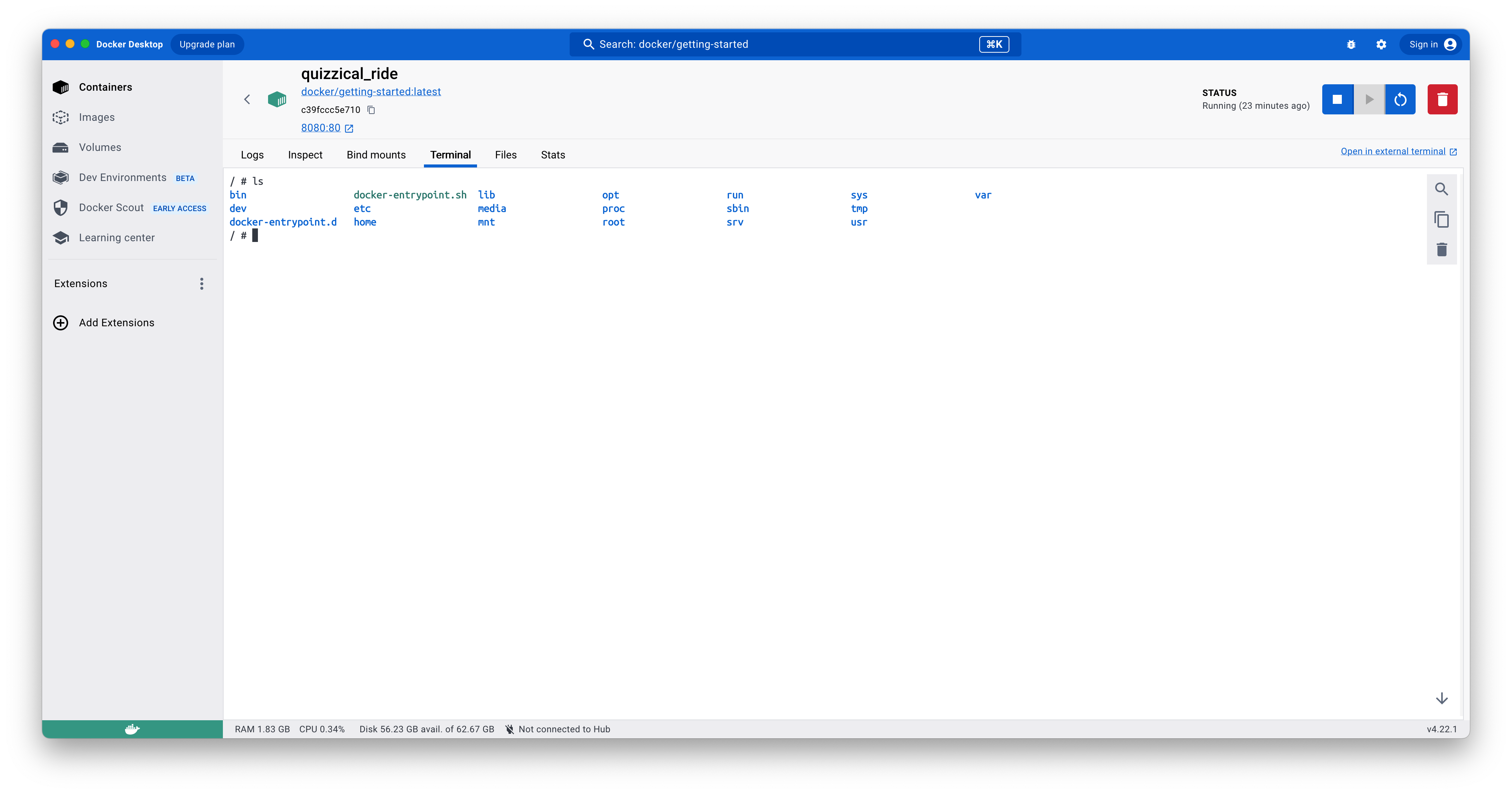The width and height of the screenshot is (1512, 794).
Task: Select the Dev Environments menu label
Action: coord(122,177)
